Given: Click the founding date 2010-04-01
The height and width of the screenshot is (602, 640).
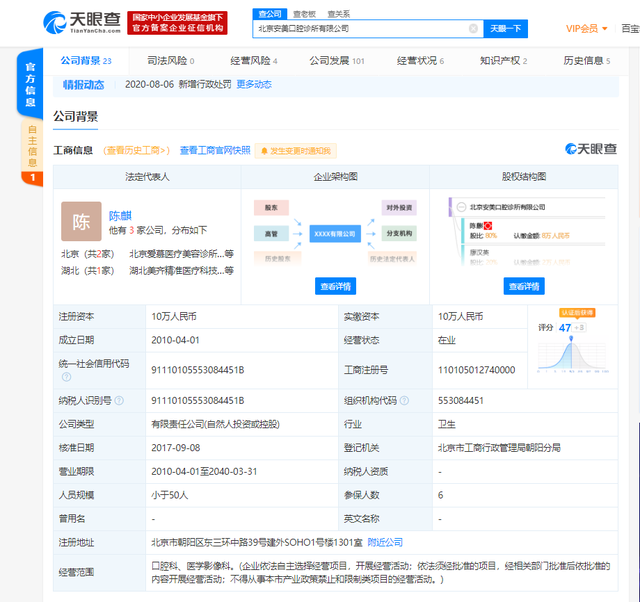Looking at the screenshot, I should tap(175, 340).
